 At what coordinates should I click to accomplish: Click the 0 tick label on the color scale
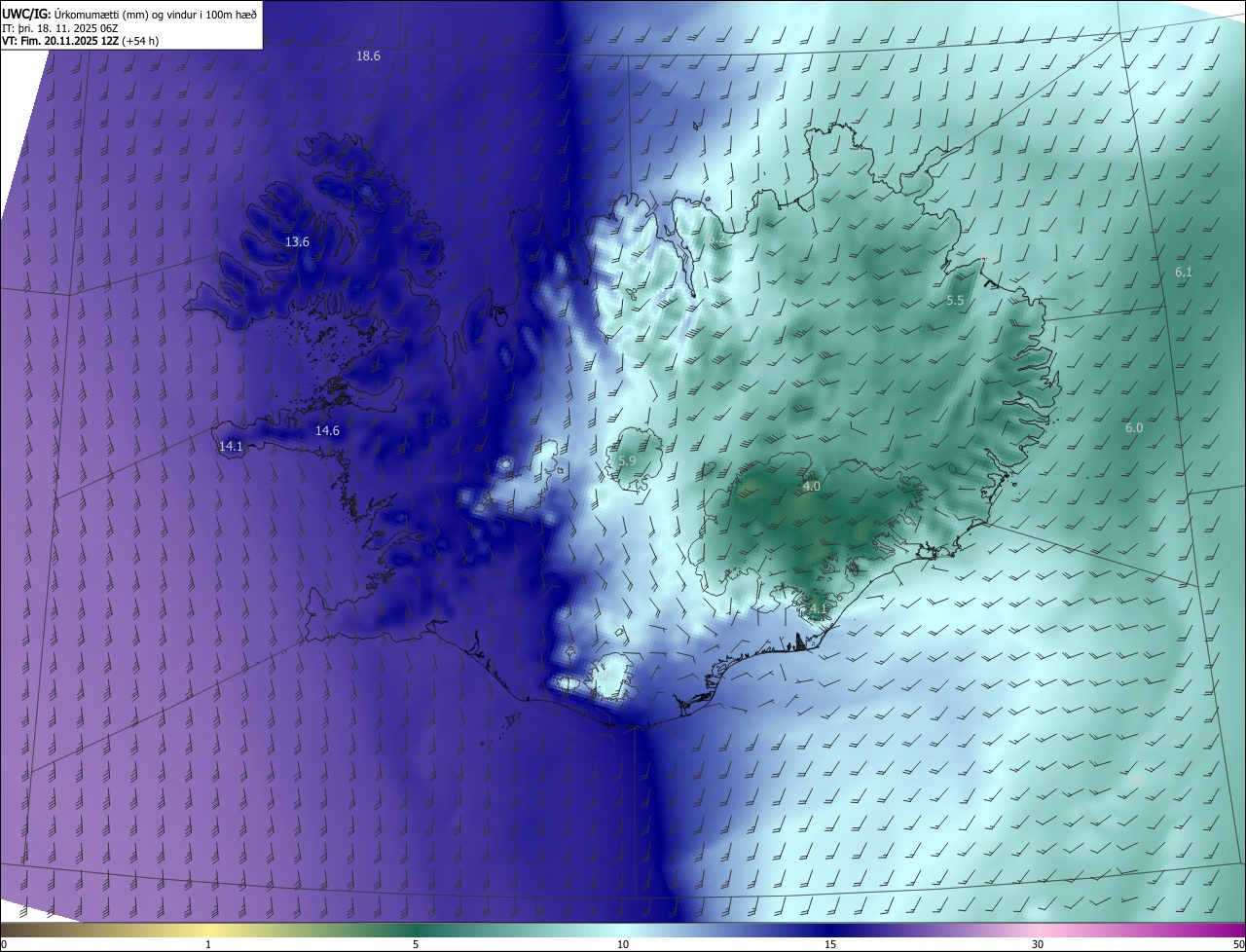(x=3, y=944)
